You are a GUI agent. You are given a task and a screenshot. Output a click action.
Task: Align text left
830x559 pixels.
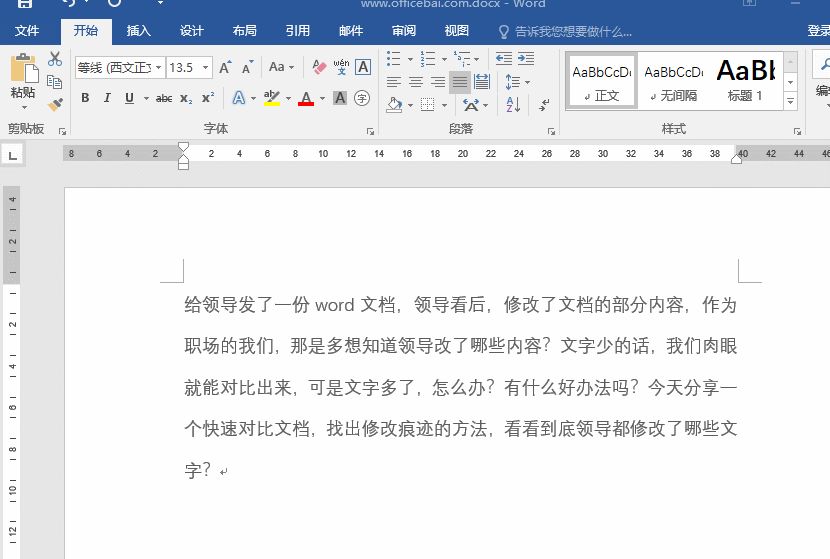tap(393, 82)
